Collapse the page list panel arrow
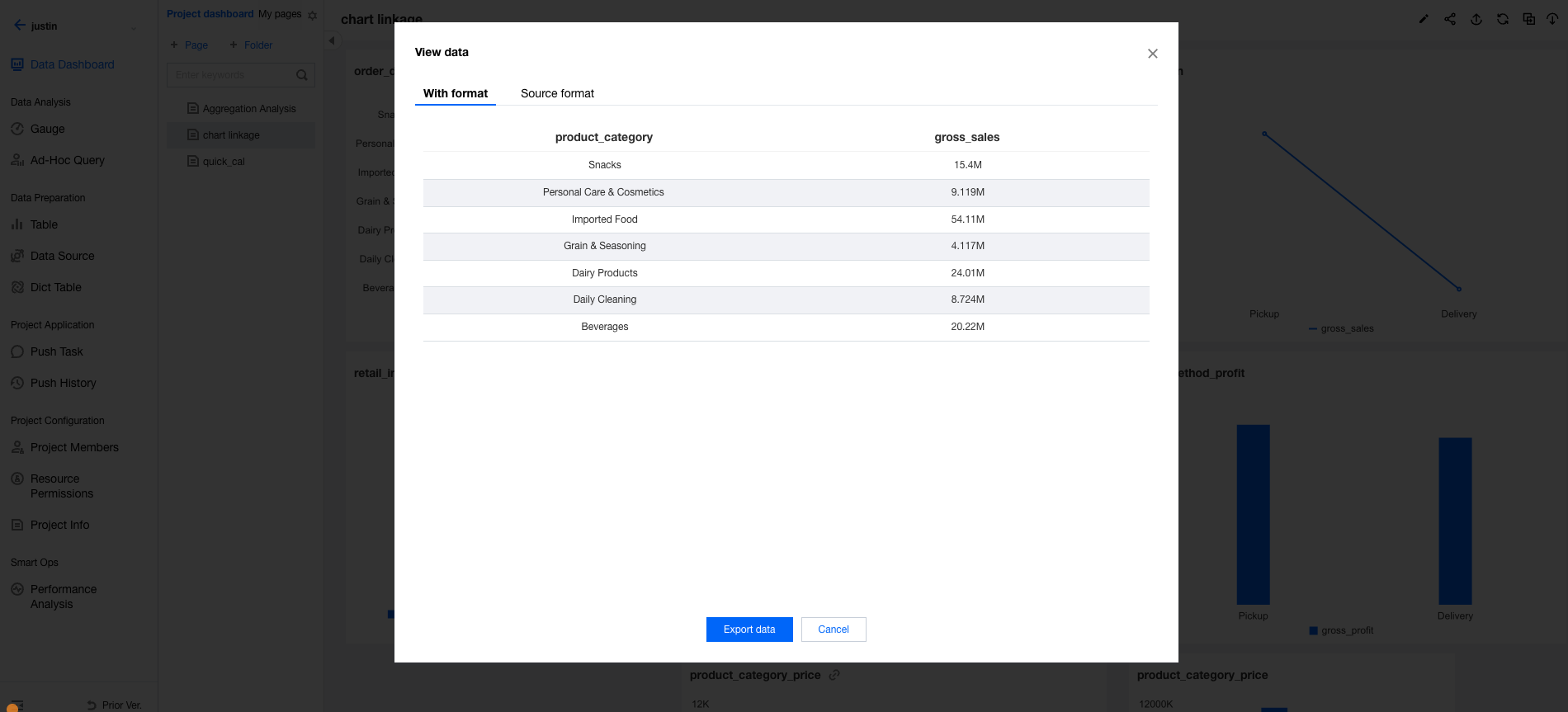Image resolution: width=1568 pixels, height=712 pixels. pyautogui.click(x=332, y=40)
